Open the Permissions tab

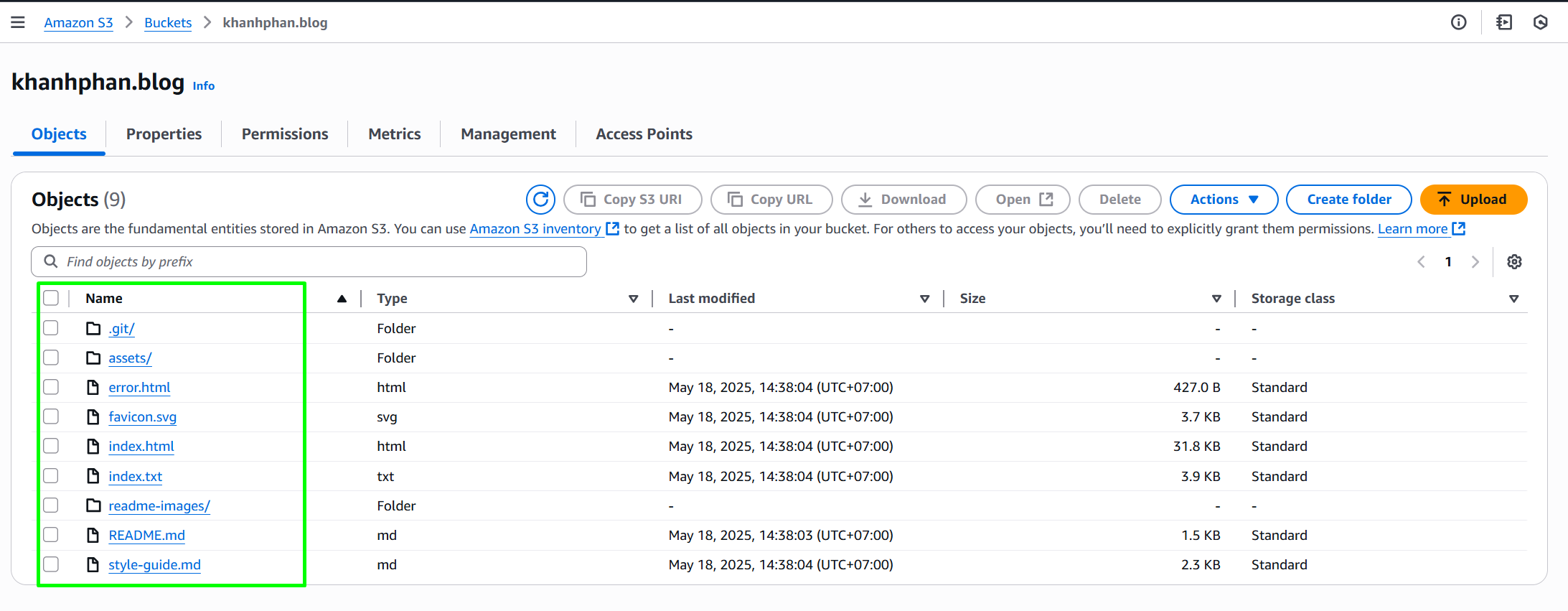(285, 134)
